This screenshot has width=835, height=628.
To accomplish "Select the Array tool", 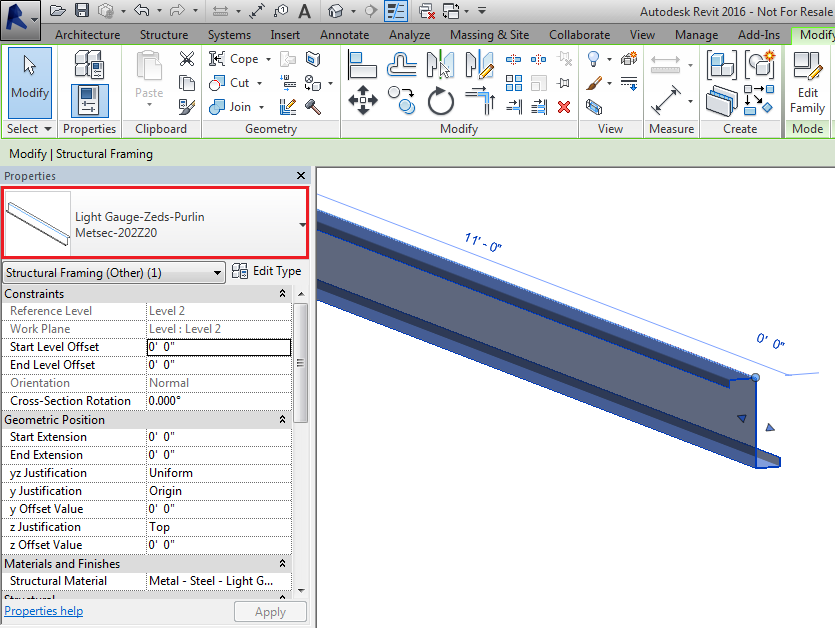I will coord(513,83).
